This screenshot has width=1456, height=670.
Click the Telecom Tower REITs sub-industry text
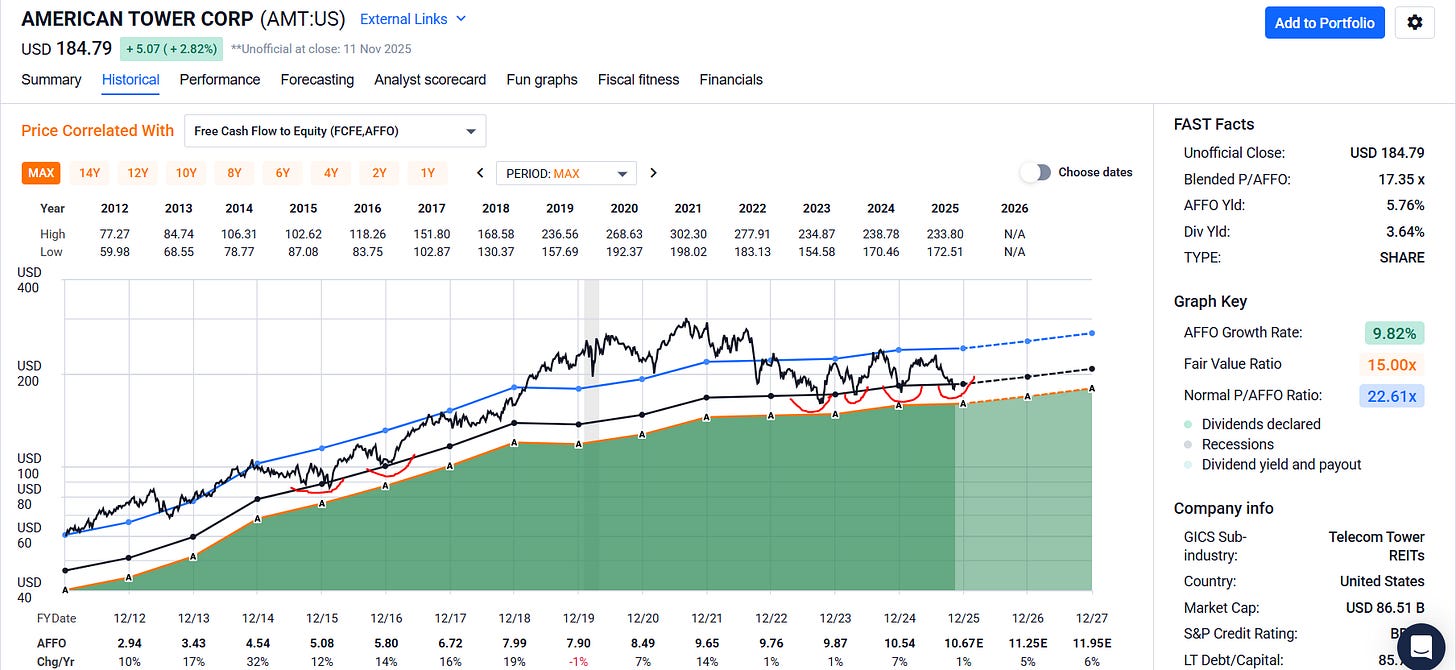coord(1377,546)
